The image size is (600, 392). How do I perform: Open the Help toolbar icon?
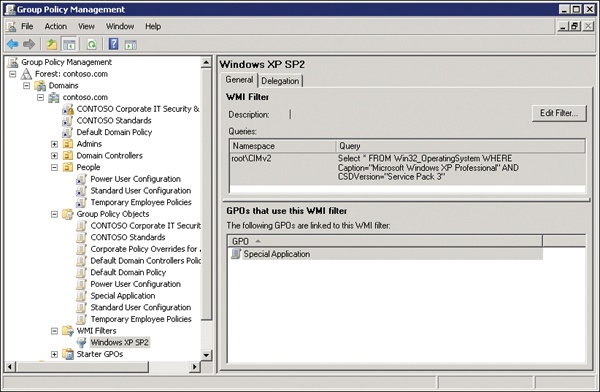click(x=113, y=44)
